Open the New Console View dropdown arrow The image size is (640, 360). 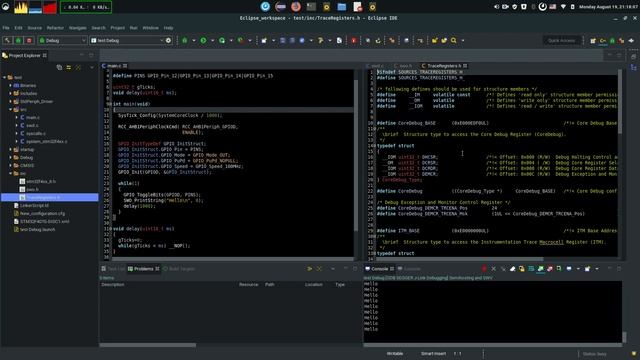pos(597,269)
